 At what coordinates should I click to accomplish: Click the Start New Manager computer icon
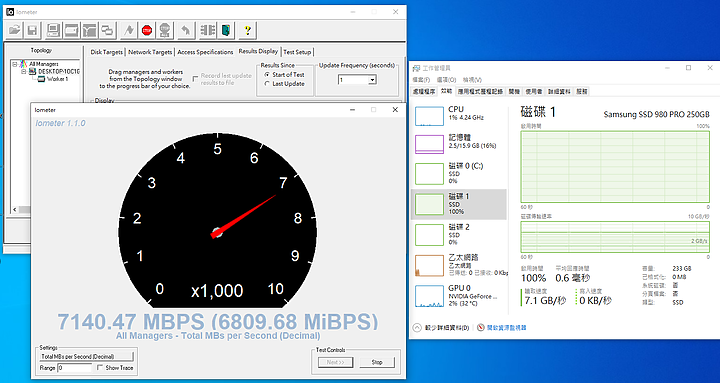53,30
